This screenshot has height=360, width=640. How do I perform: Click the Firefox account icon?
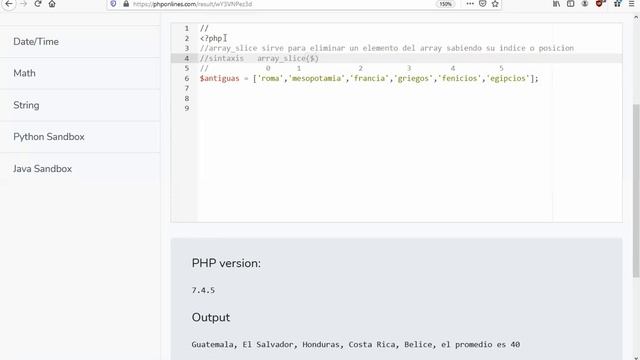[585, 4]
